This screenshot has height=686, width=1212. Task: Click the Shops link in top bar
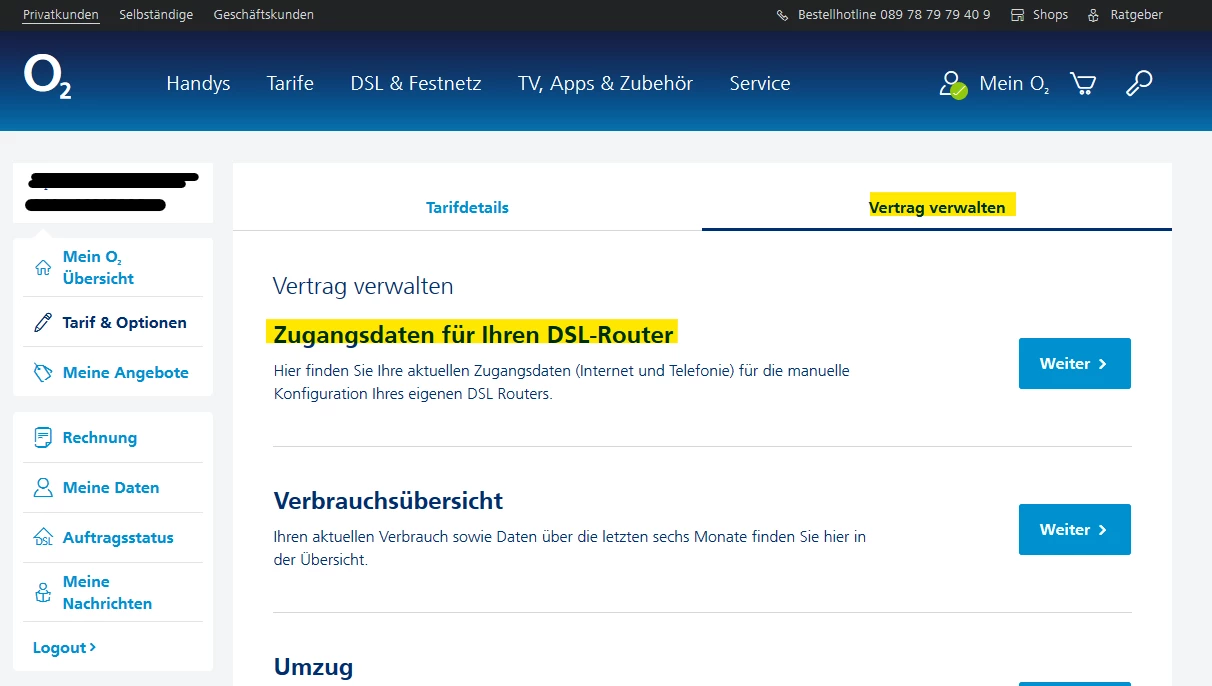(1050, 15)
